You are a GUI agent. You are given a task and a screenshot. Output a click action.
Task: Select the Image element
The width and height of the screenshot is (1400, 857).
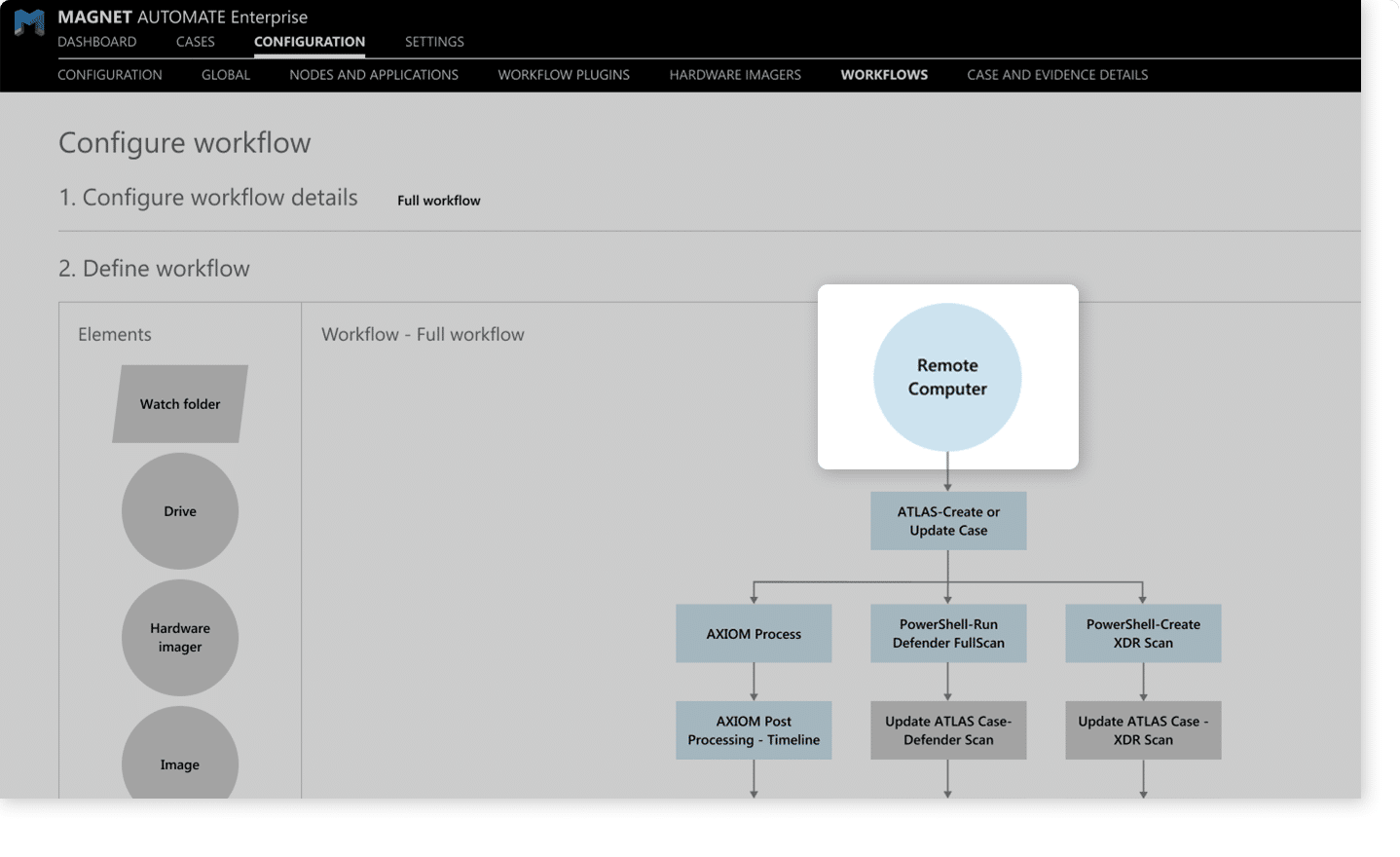point(180,754)
